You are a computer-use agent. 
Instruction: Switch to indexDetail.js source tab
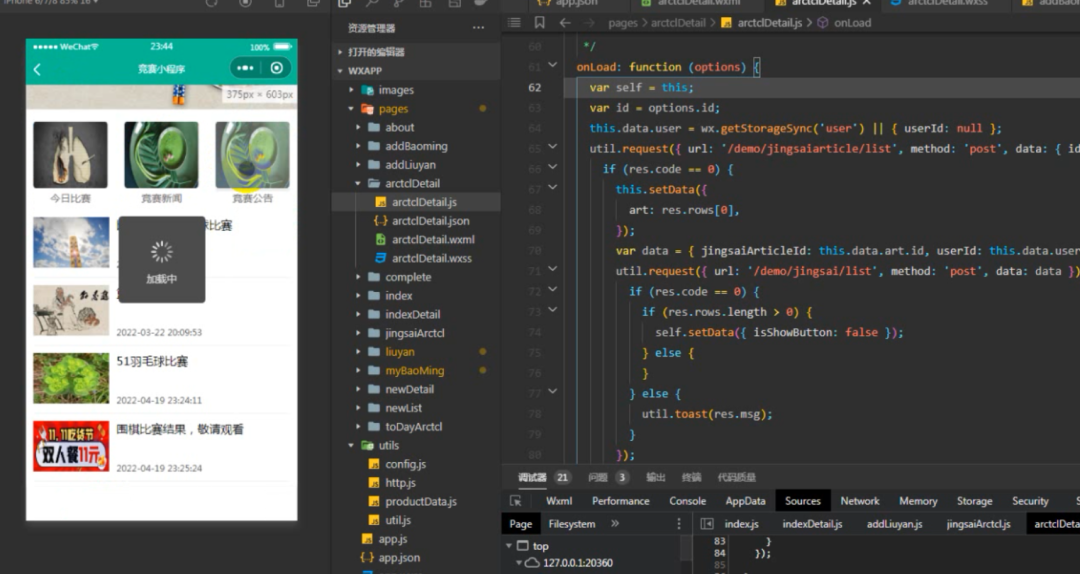[x=812, y=524]
